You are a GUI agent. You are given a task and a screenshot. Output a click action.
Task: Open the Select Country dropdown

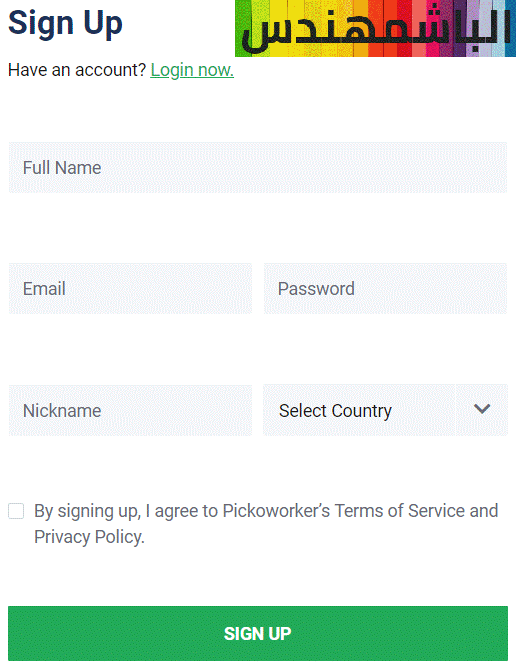[385, 410]
